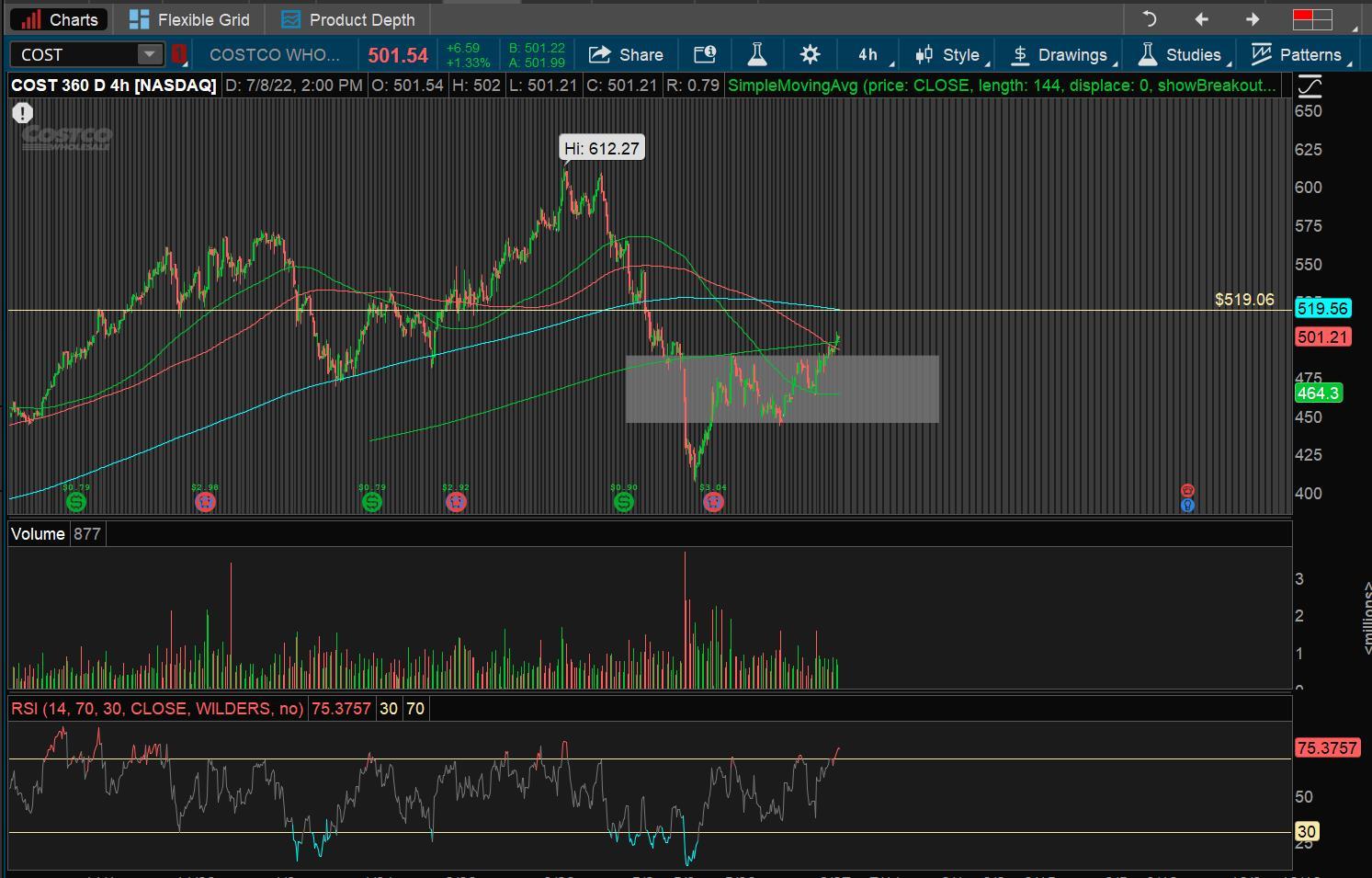Click the second $0.79 dividend icon
Screen dimensions: 1372x878
point(372,502)
